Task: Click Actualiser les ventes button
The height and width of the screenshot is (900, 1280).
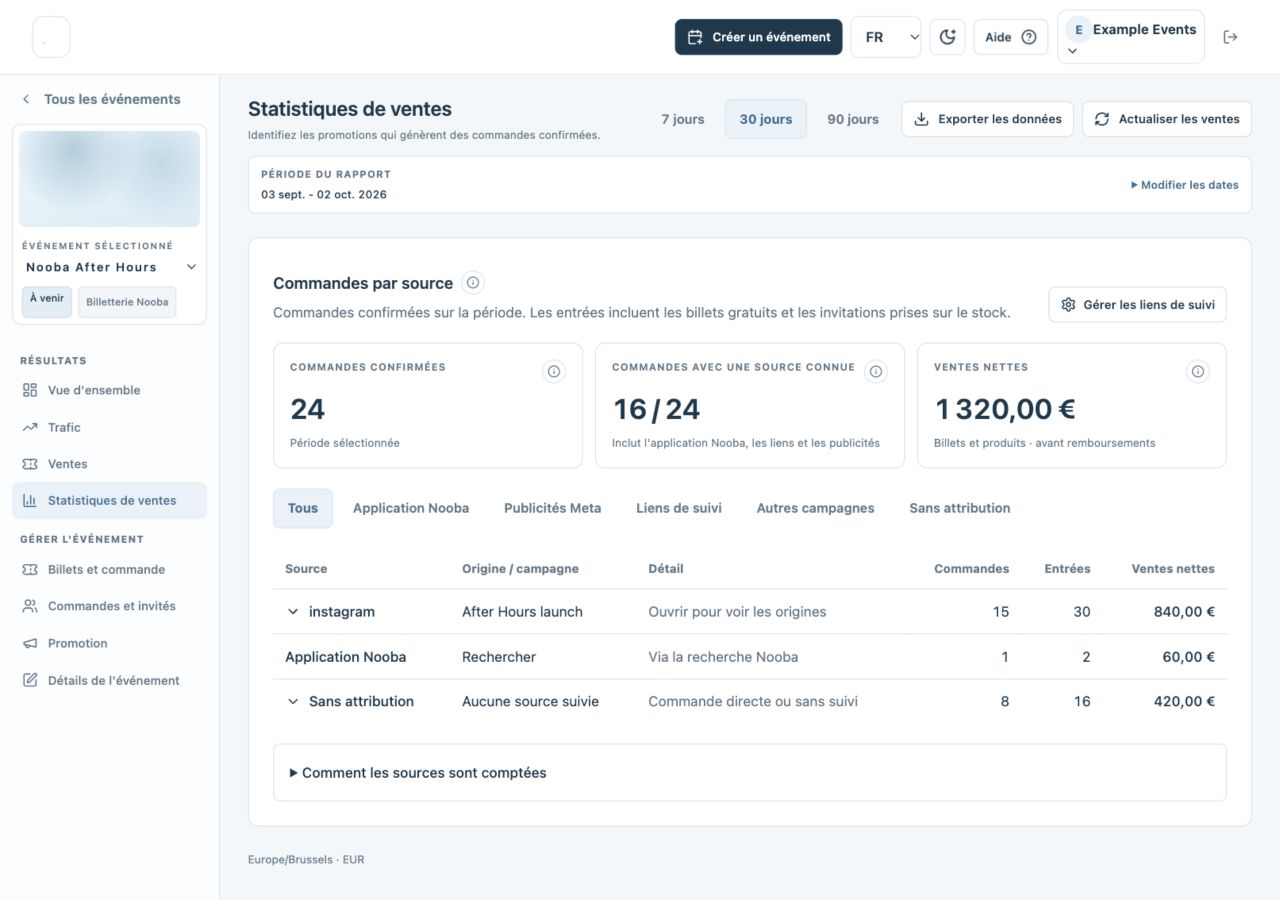Action: [1167, 119]
